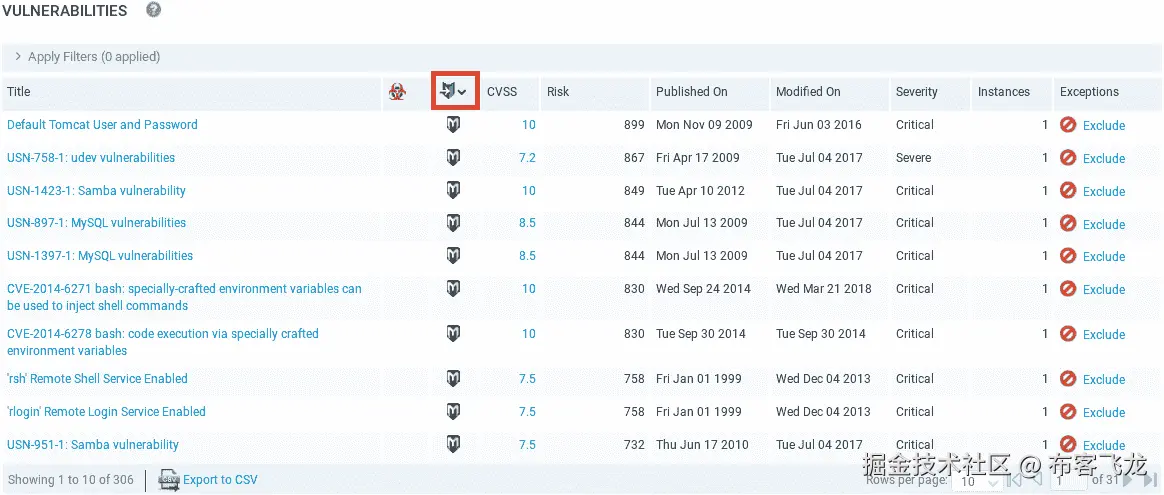Click red exclude icon for CVE-2014-6271 row
Screen dimensions: 1164x495
[1068, 288]
